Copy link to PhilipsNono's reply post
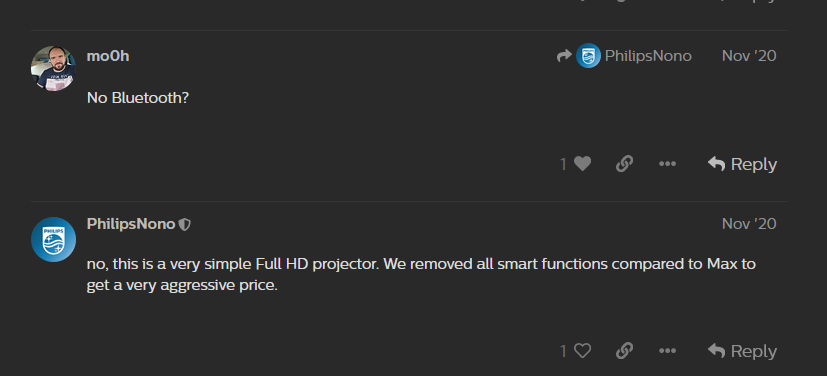Screen dimensions: 827x376 click(x=624, y=351)
